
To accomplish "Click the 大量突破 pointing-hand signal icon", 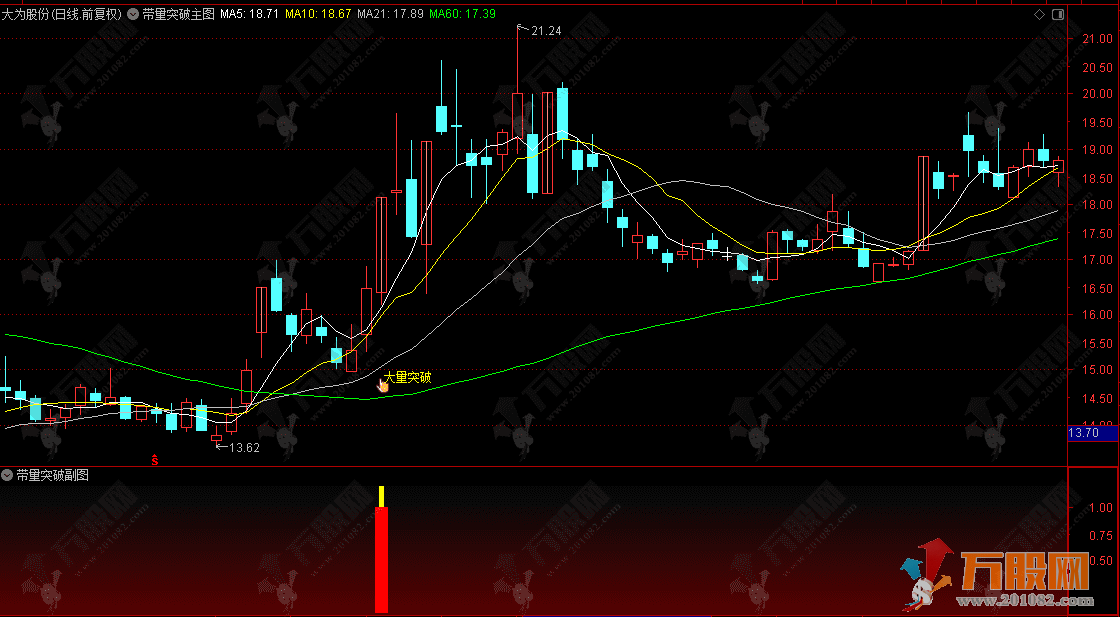I will pyautogui.click(x=383, y=386).
